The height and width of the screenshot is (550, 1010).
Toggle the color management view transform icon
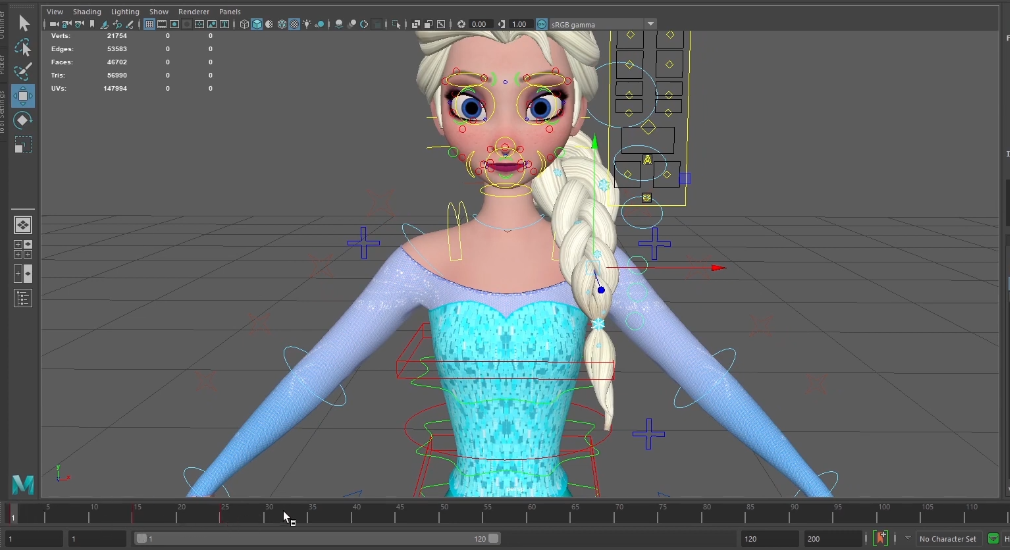pyautogui.click(x=542, y=24)
